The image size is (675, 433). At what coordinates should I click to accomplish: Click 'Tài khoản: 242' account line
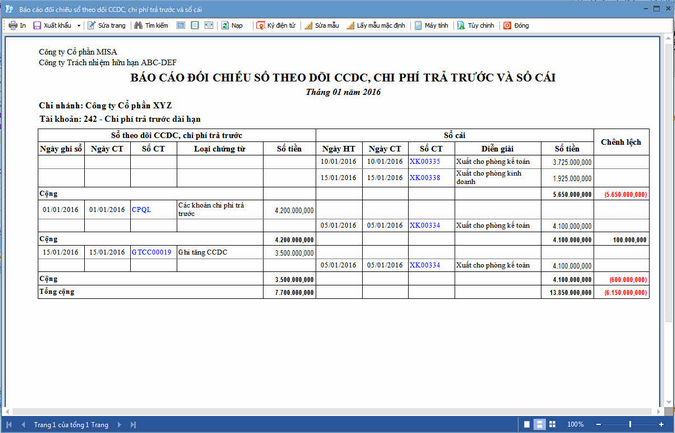pos(120,119)
